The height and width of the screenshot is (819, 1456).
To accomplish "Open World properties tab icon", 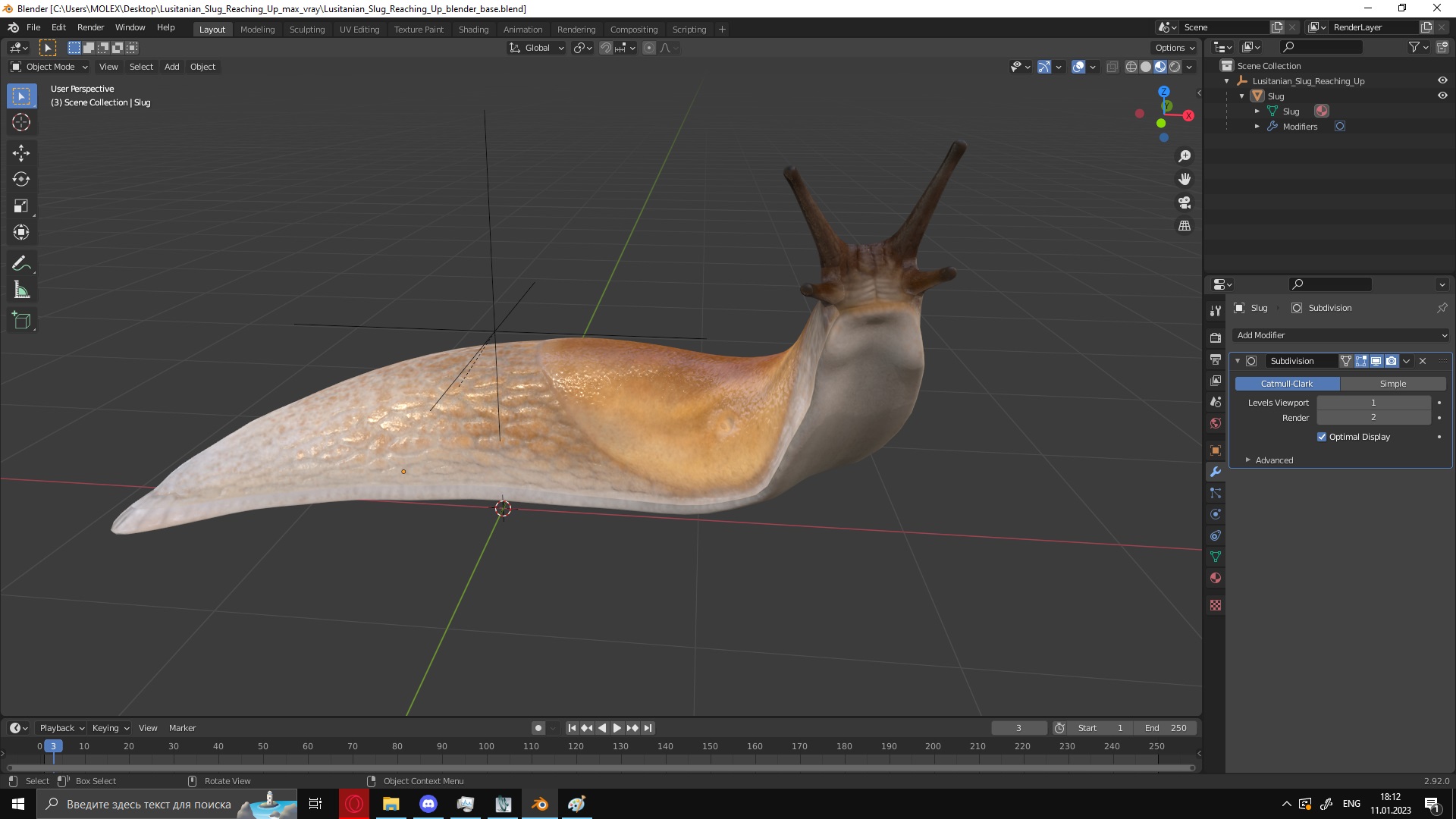I will click(x=1216, y=423).
